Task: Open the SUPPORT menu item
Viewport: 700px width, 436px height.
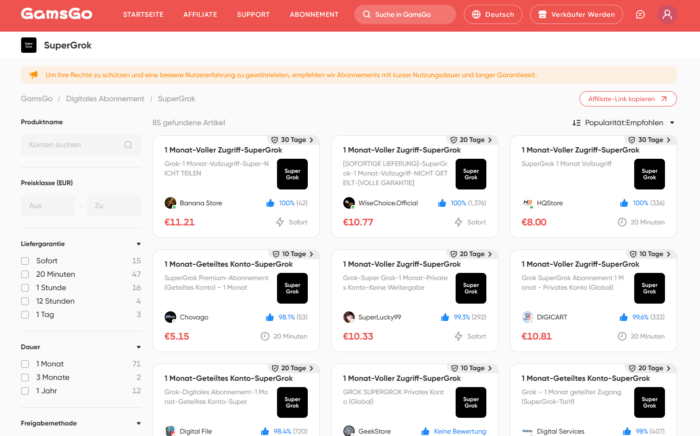Action: (253, 15)
